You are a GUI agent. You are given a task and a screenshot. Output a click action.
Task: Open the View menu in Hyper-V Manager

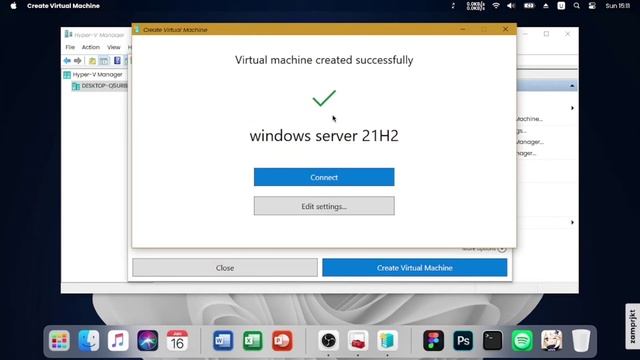click(114, 47)
